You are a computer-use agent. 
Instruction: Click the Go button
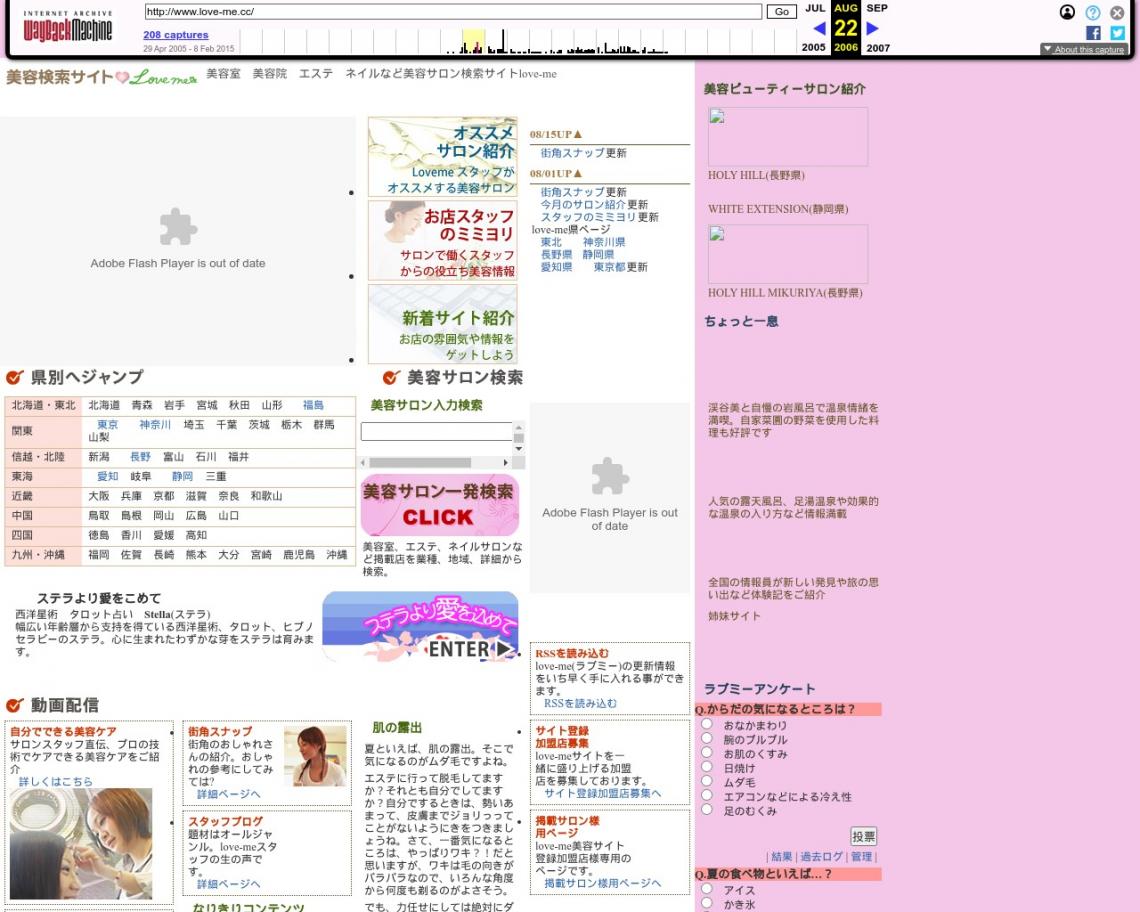coord(782,12)
